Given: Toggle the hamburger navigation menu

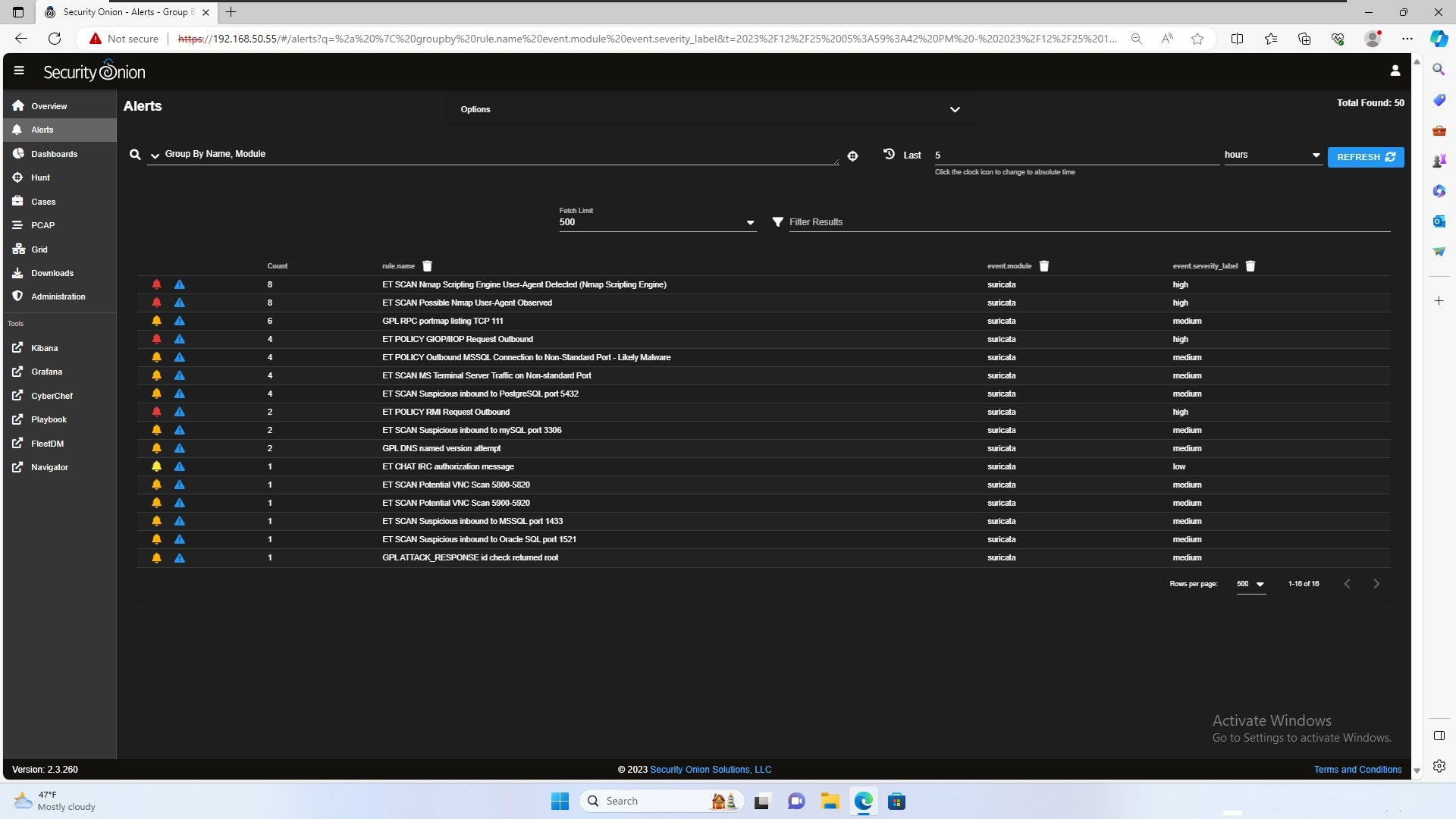Looking at the screenshot, I should [19, 71].
